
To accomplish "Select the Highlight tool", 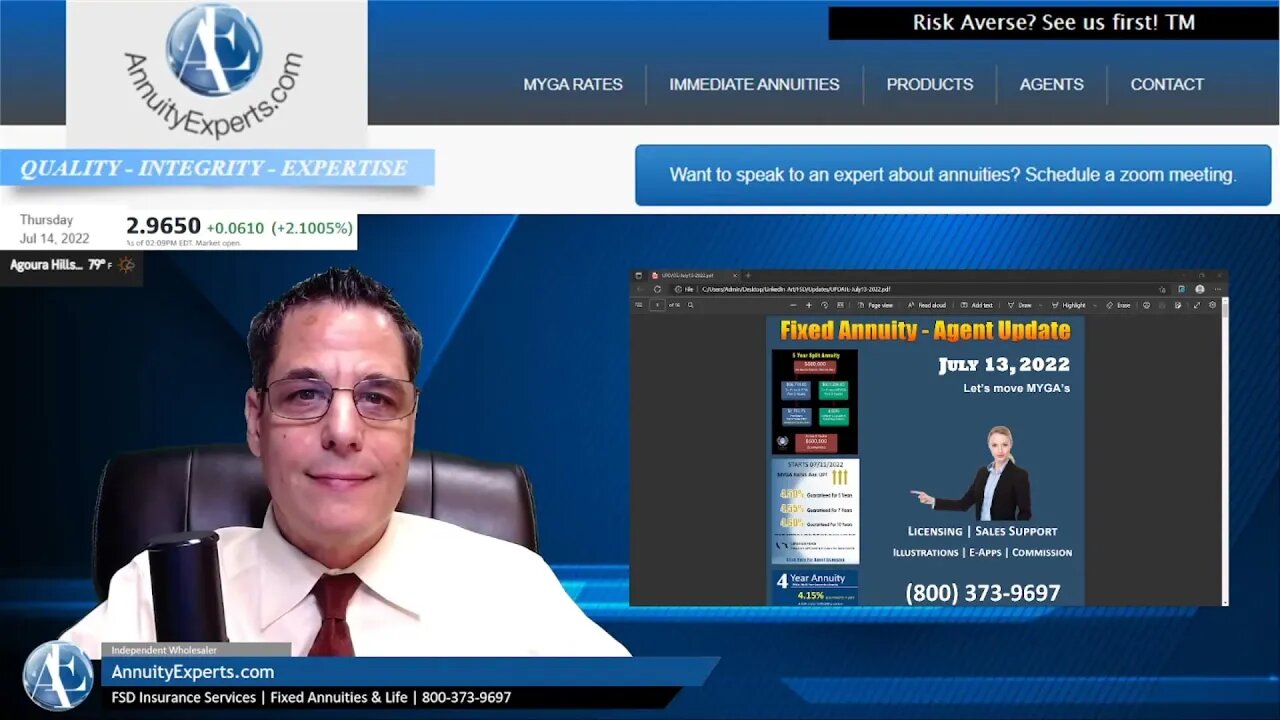I will pyautogui.click(x=1068, y=305).
